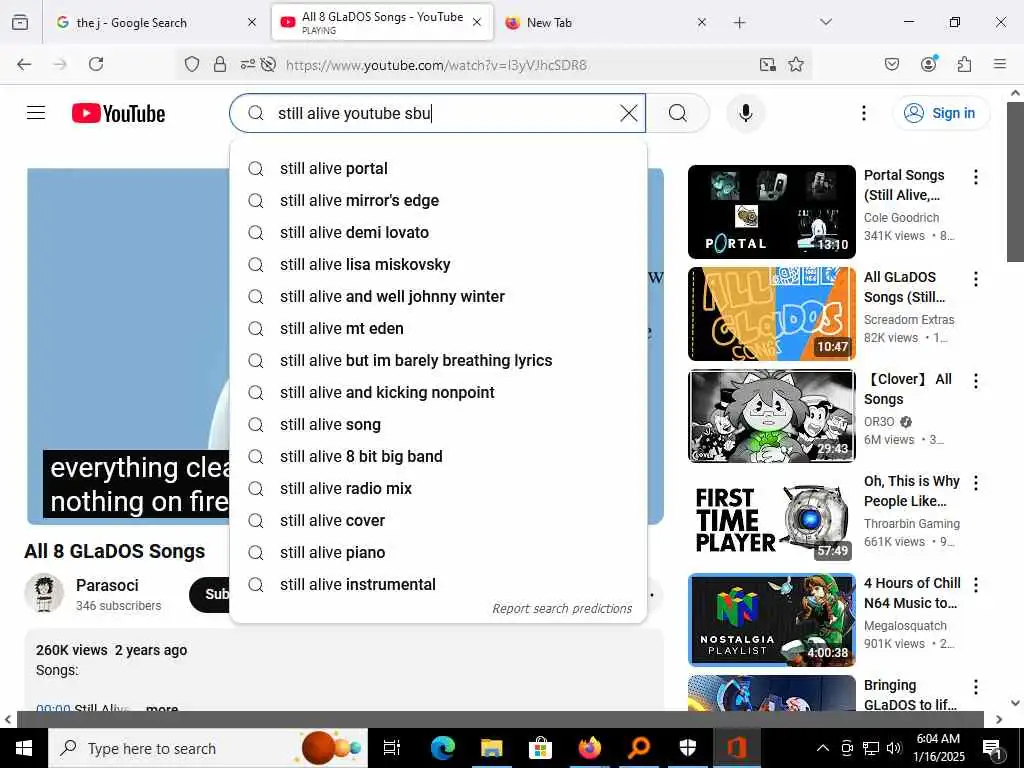This screenshot has height=768, width=1024.
Task: Click the Sign in button
Action: tap(940, 113)
